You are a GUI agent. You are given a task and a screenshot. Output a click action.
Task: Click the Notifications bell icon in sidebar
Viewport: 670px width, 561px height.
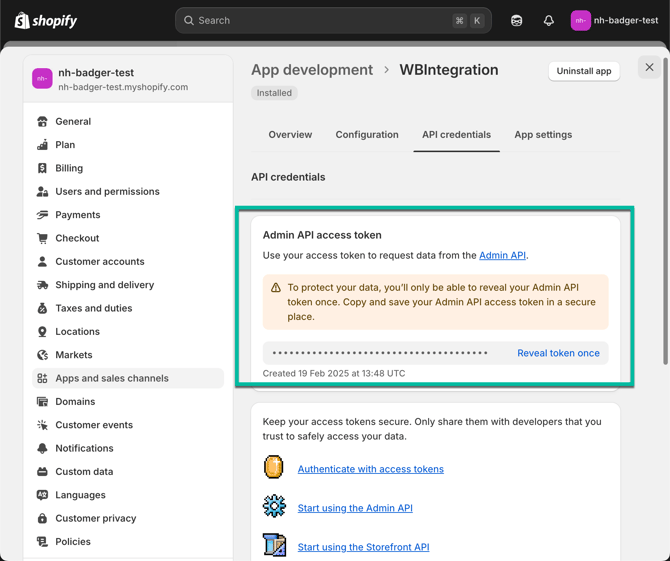click(42, 448)
